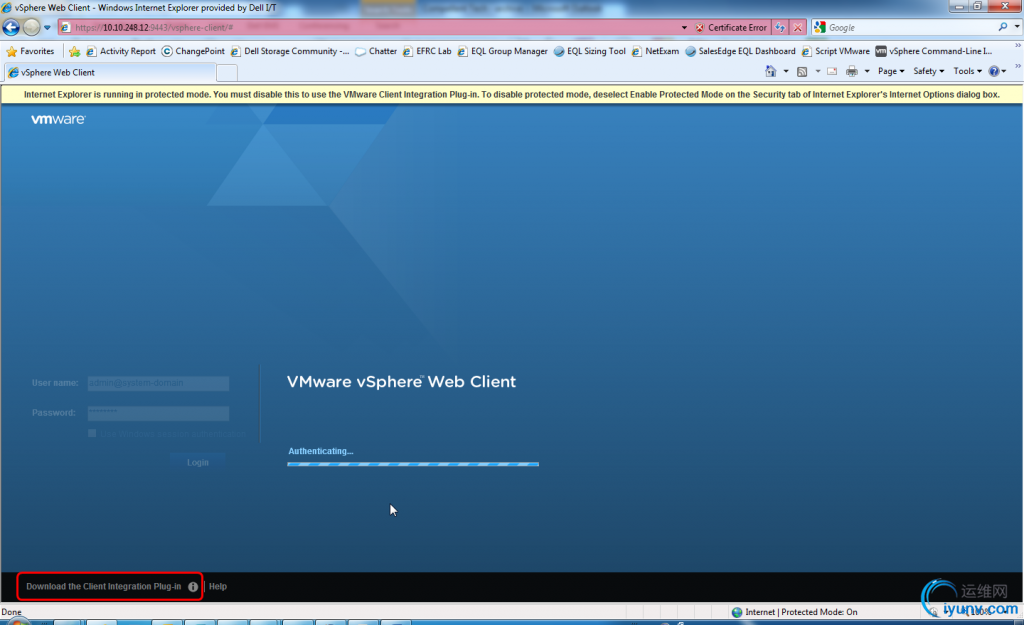This screenshot has width=1024, height=625.
Task: Open the EQL Sizing Tool favorite
Action: [590, 51]
